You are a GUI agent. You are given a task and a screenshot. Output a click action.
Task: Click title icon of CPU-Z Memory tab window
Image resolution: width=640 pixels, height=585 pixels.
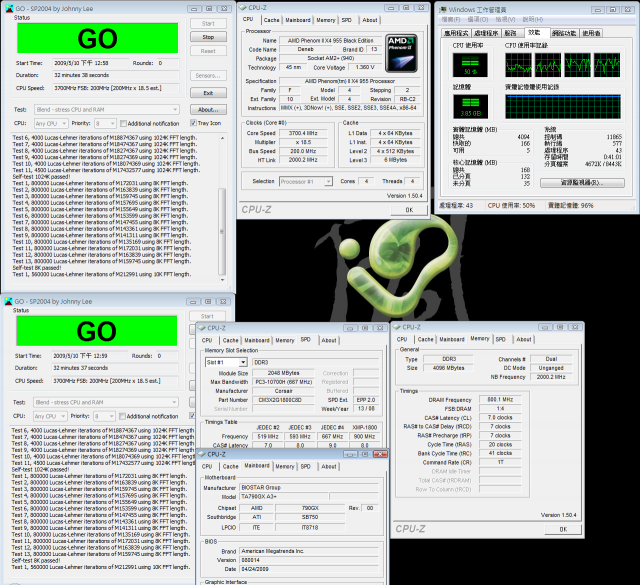(396, 327)
